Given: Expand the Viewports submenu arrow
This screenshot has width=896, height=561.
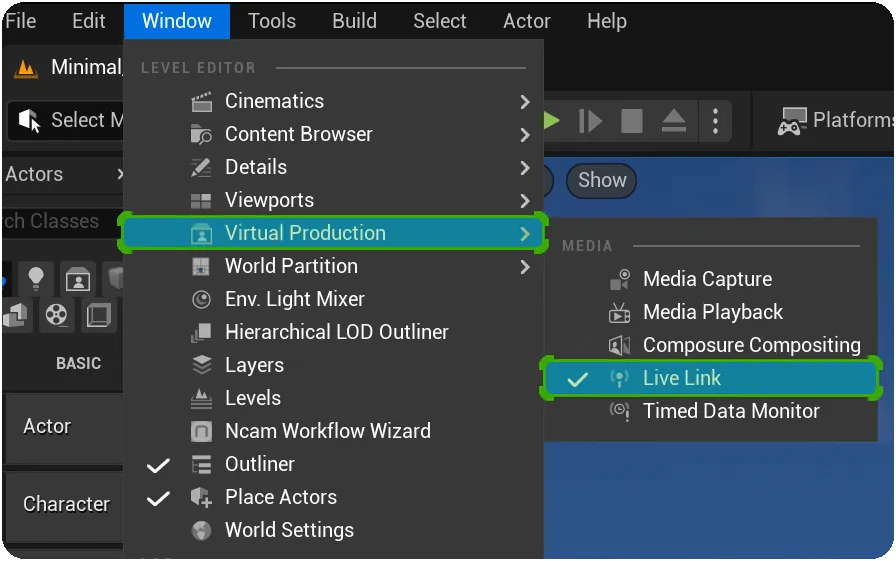Looking at the screenshot, I should 525,201.
